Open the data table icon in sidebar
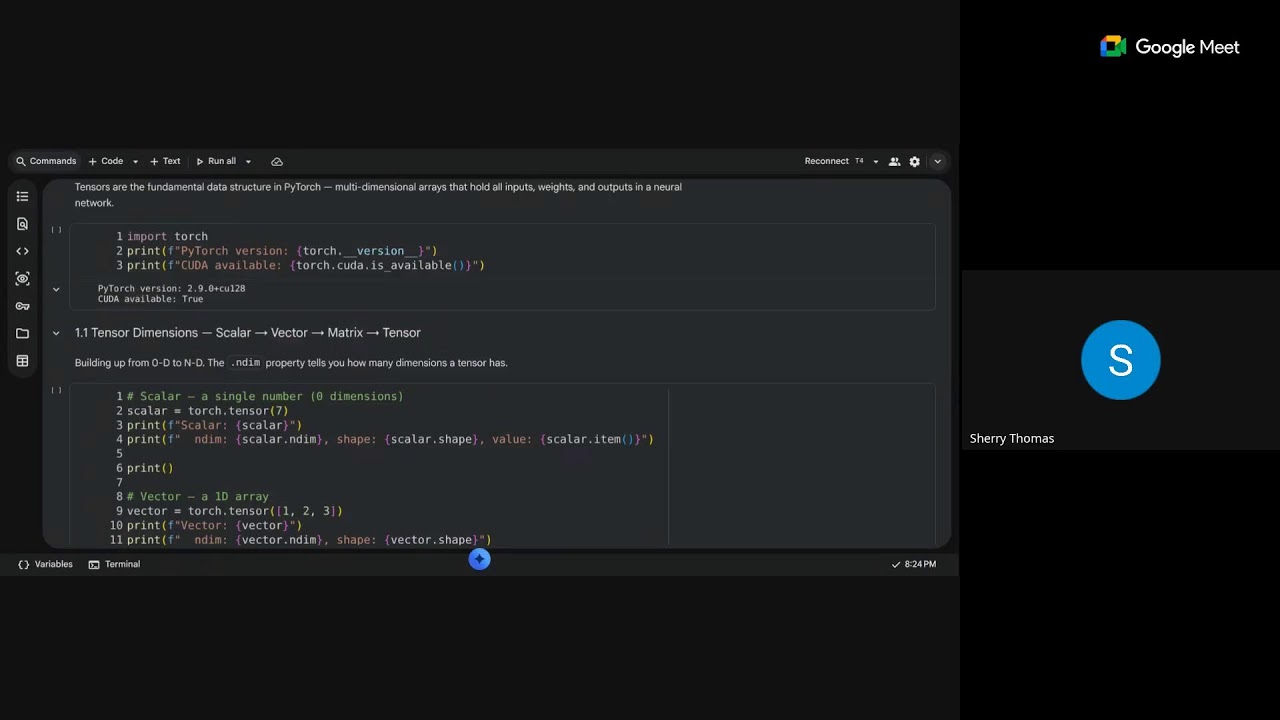The height and width of the screenshot is (720, 1280). pyautogui.click(x=22, y=361)
